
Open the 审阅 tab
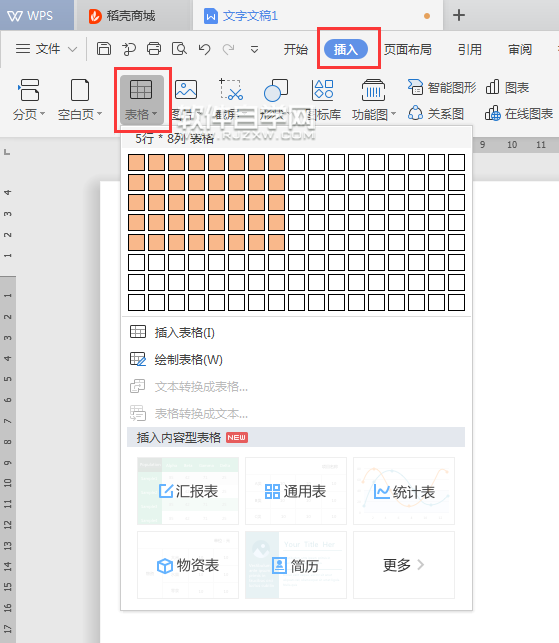tap(520, 50)
